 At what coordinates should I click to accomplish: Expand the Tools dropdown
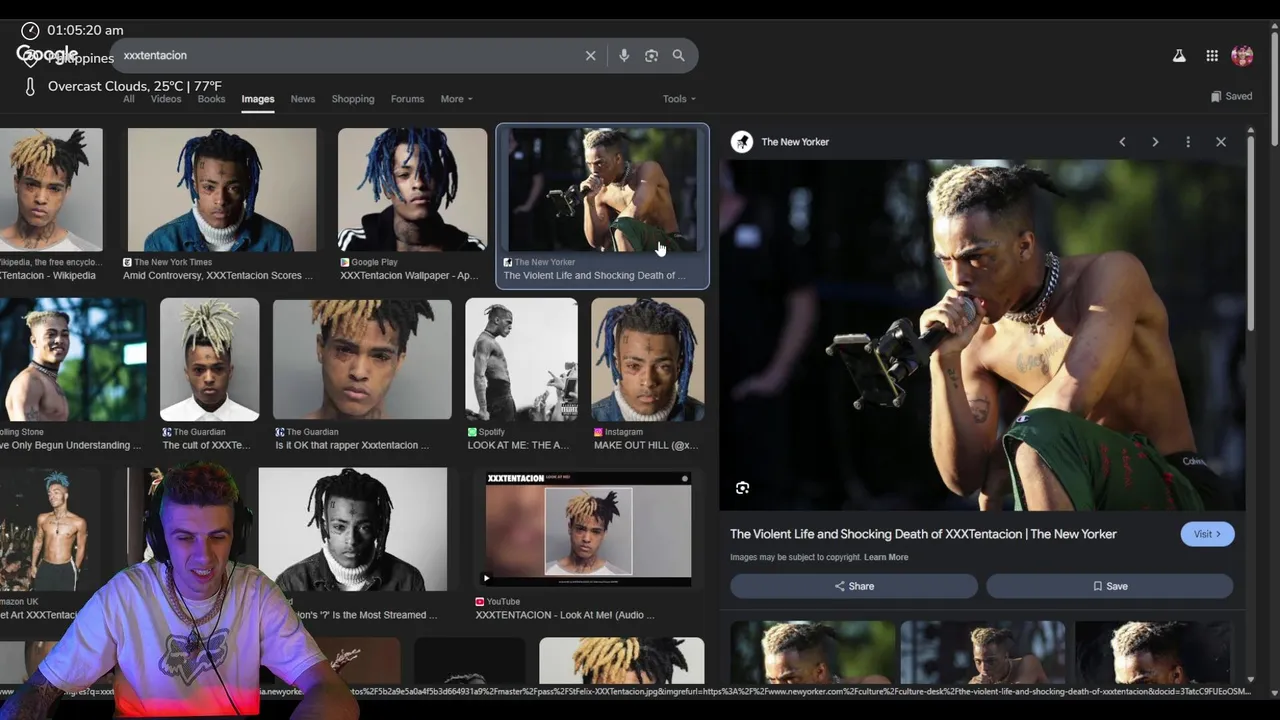(x=679, y=99)
